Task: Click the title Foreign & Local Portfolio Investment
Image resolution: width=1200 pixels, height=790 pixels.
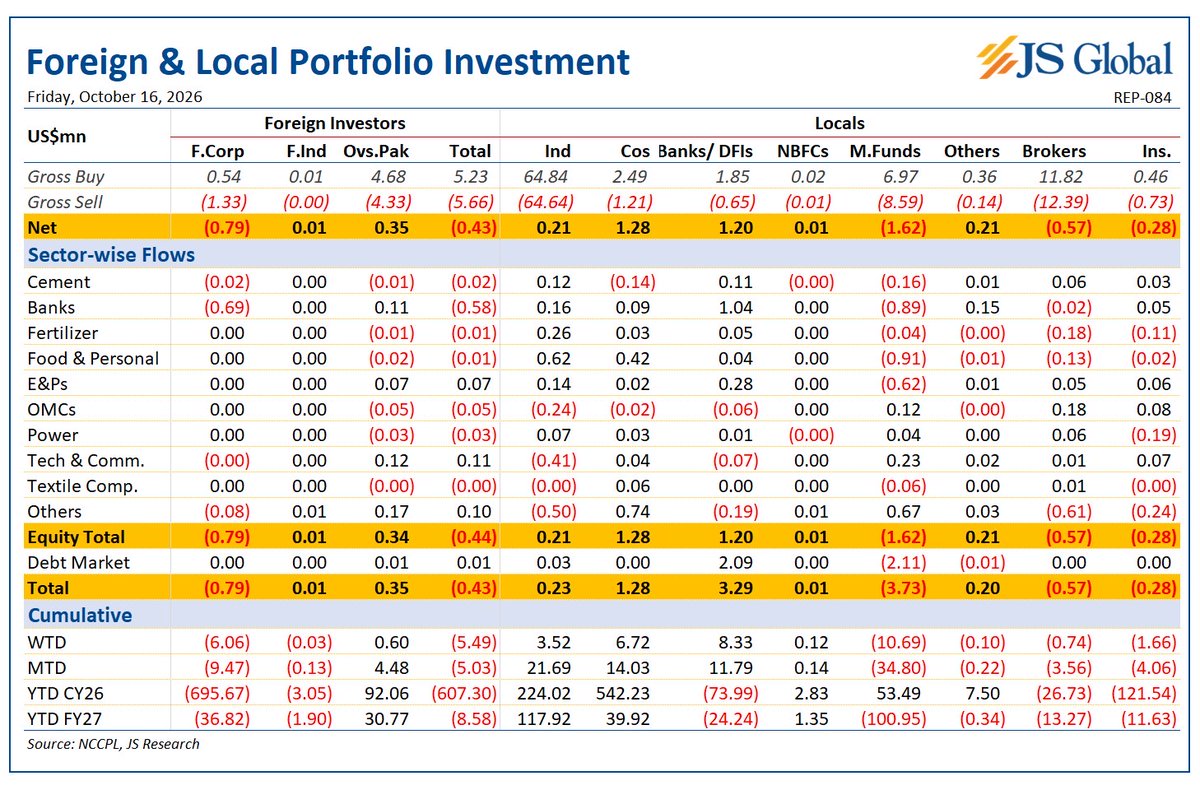Action: (x=328, y=61)
